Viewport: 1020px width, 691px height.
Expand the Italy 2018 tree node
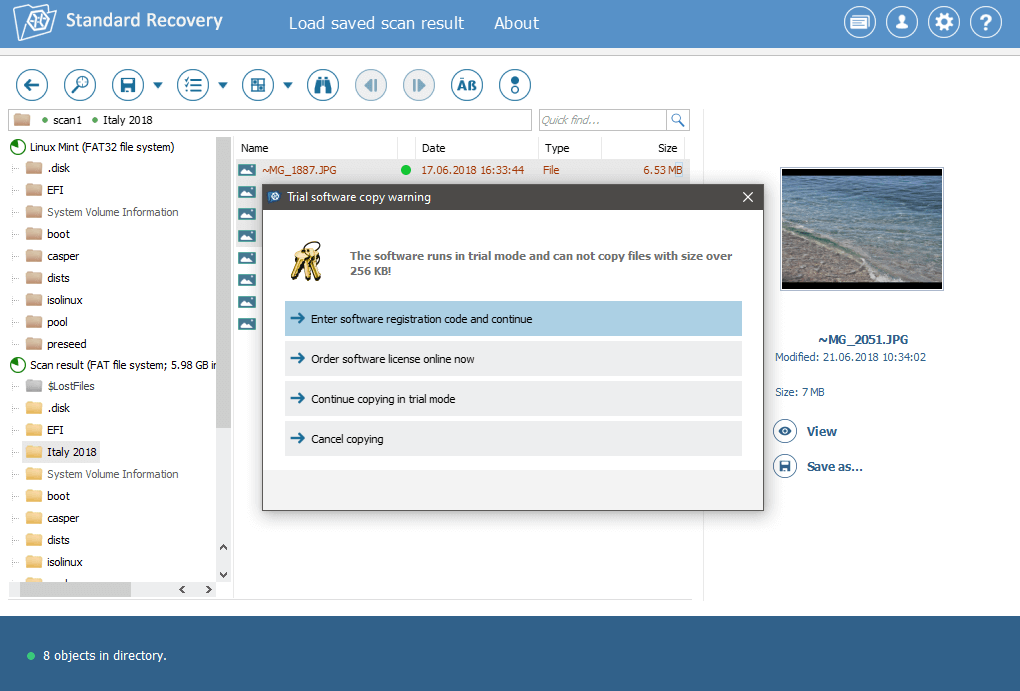[15, 452]
